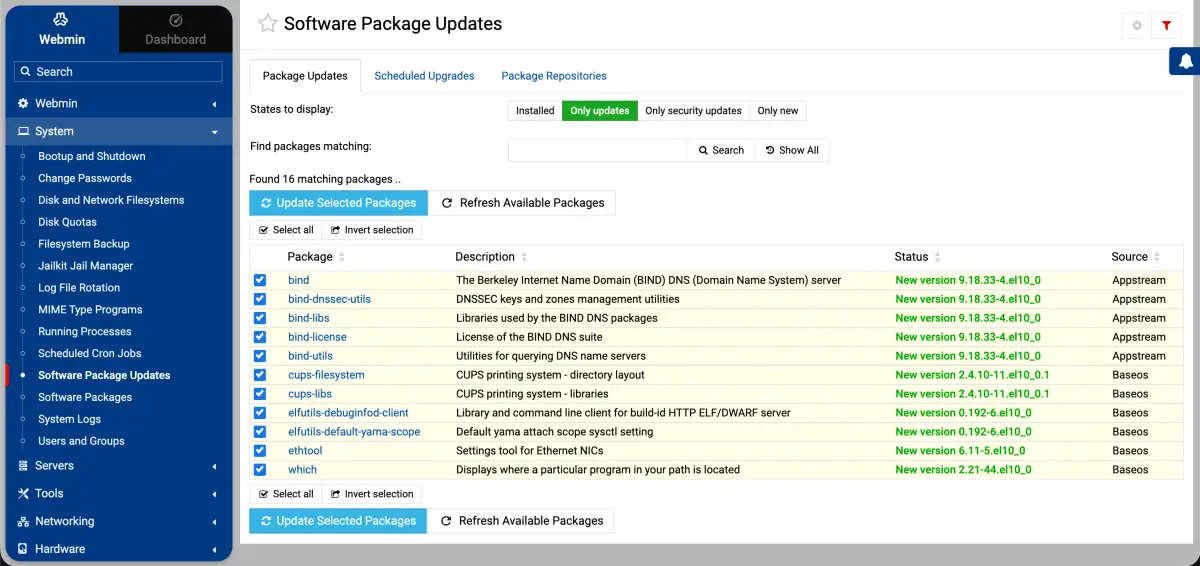Open Users and Groups in sidebar
The width and height of the screenshot is (1200, 566).
point(81,441)
